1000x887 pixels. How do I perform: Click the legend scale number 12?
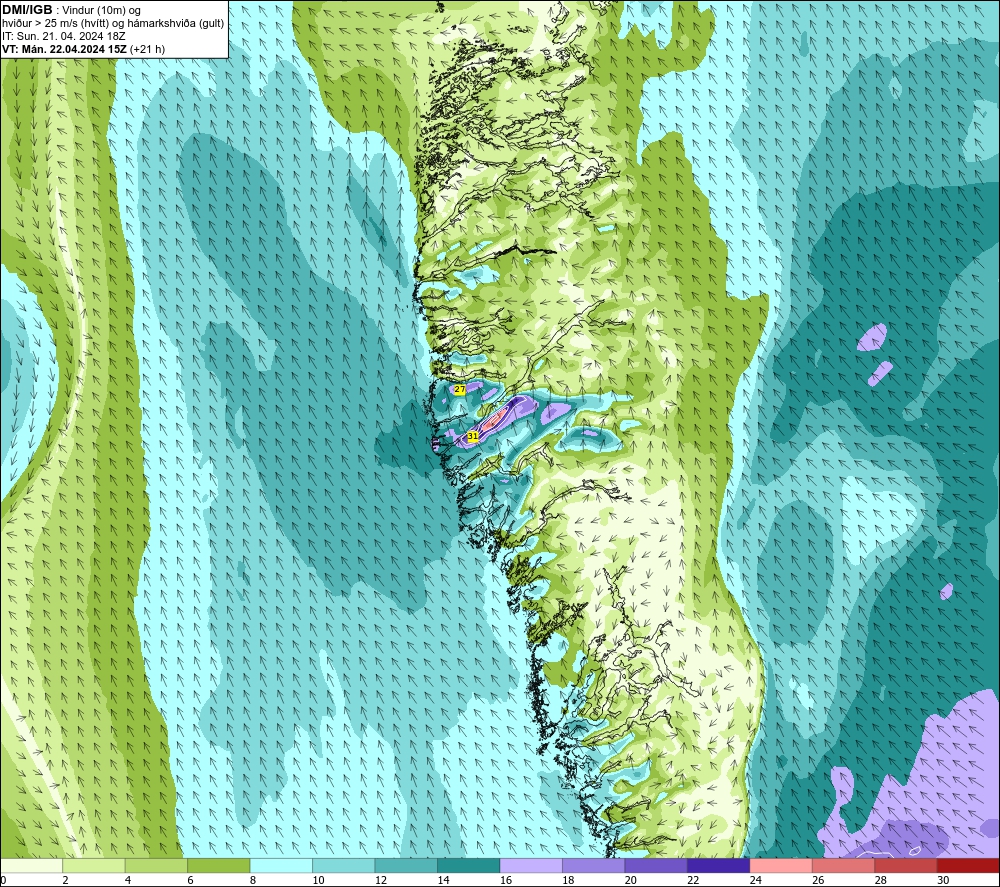click(x=381, y=880)
